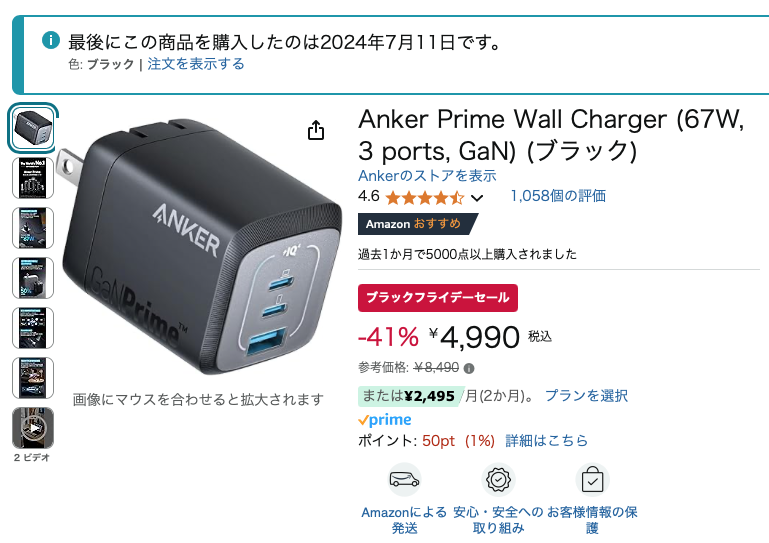The width and height of the screenshot is (769, 543).
Task: Expand the star rating dropdown chevron
Action: pyautogui.click(x=477, y=198)
